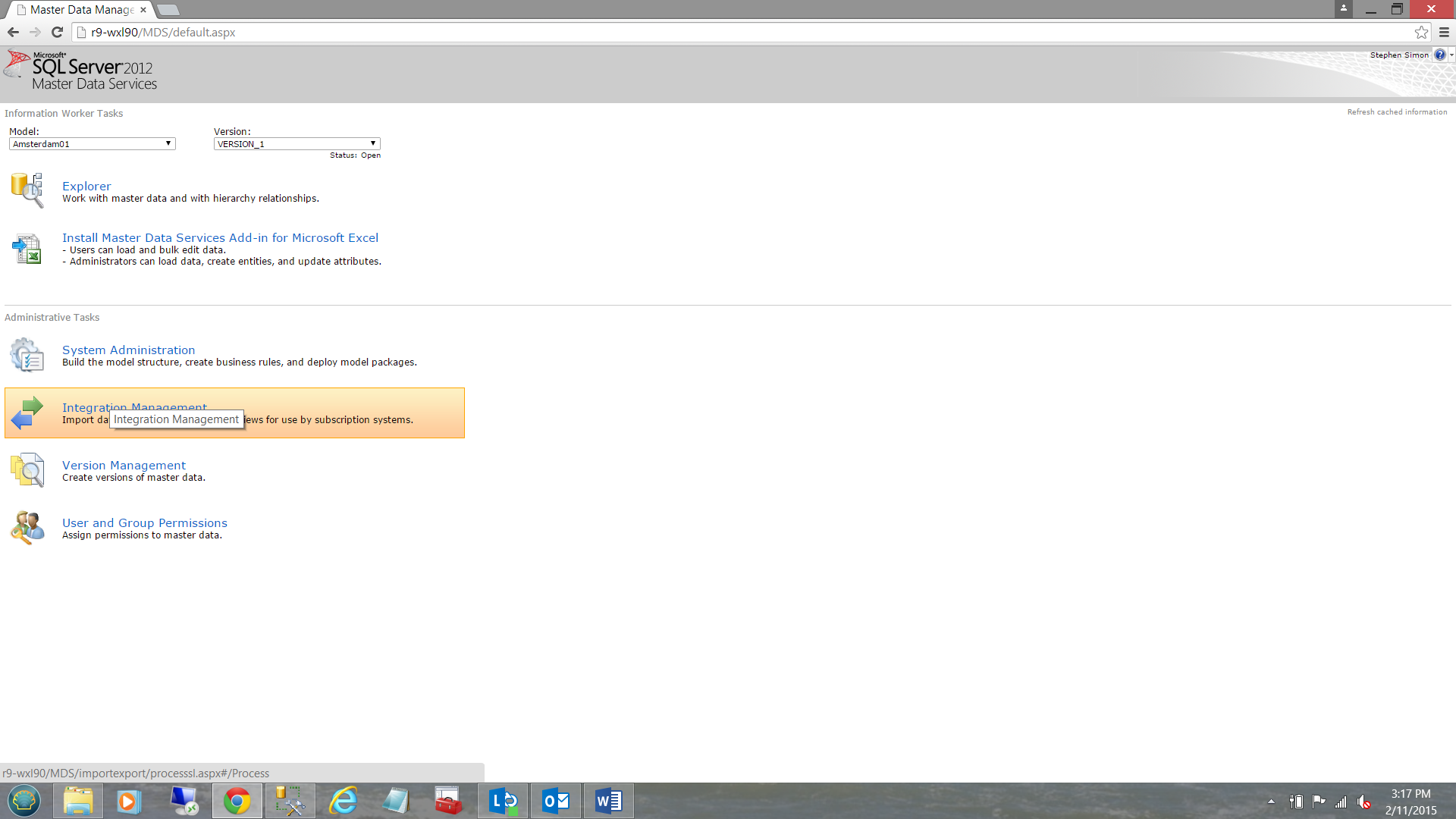This screenshot has height=819, width=1456.
Task: Expand the Version dropdown showing VERSION_1
Action: click(297, 143)
